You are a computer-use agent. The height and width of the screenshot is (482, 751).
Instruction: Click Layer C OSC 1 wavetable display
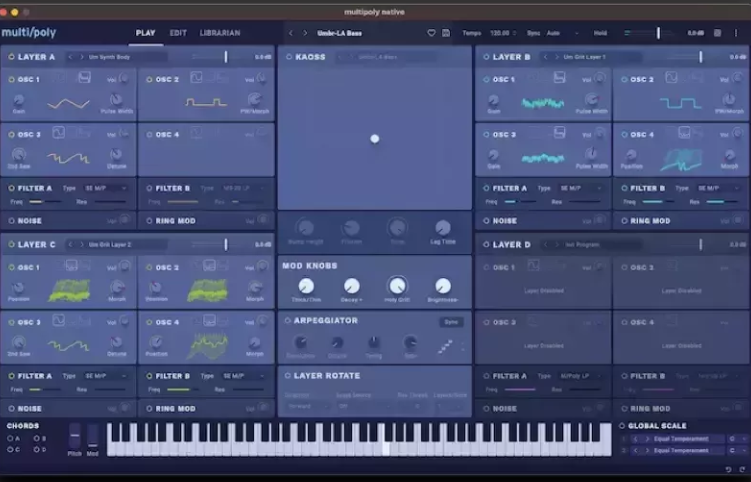click(x=69, y=290)
